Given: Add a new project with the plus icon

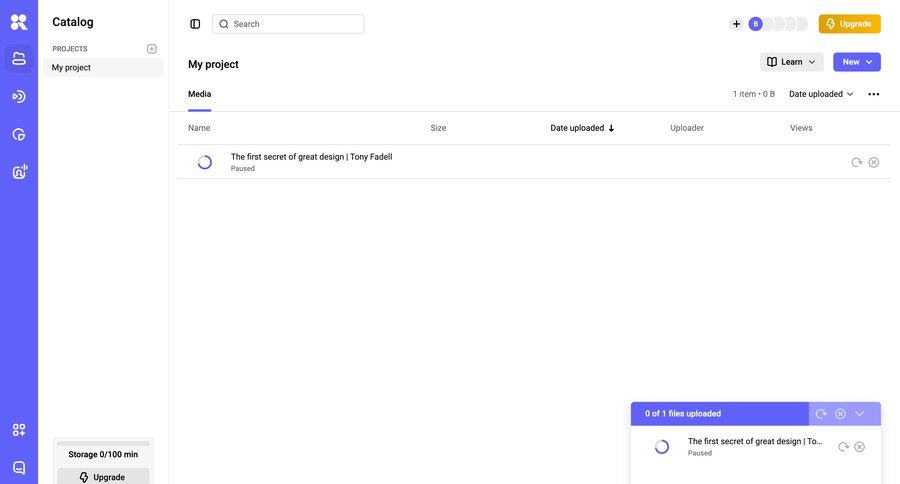Looking at the screenshot, I should [152, 49].
